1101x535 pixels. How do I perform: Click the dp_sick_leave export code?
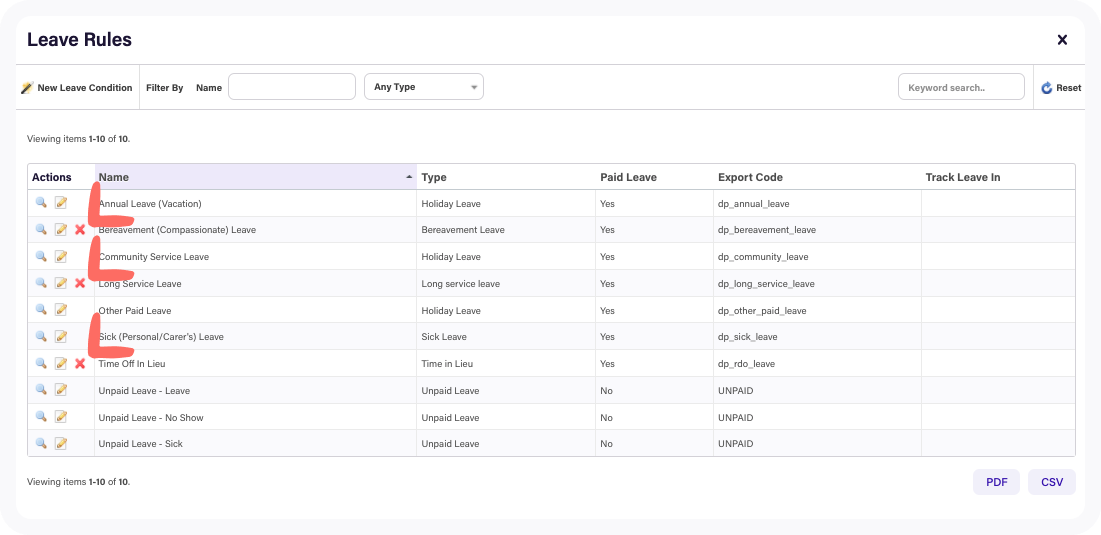click(748, 337)
